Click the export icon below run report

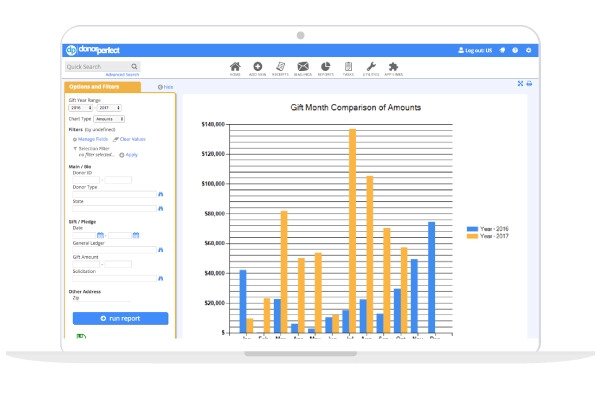point(81,336)
